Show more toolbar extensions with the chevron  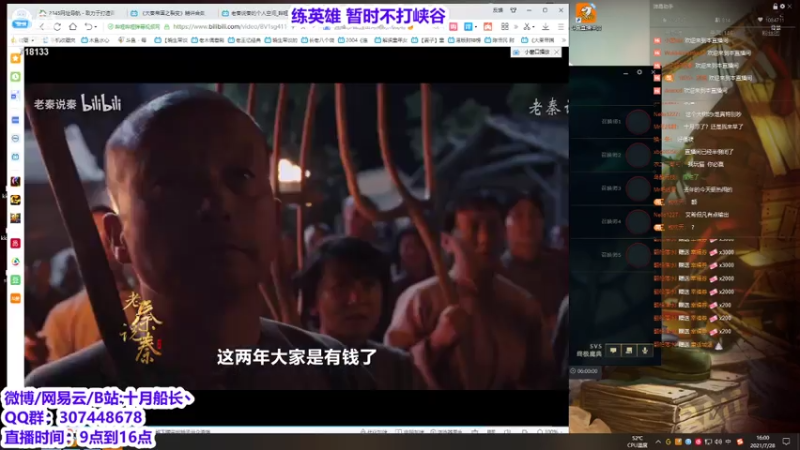[516, 27]
